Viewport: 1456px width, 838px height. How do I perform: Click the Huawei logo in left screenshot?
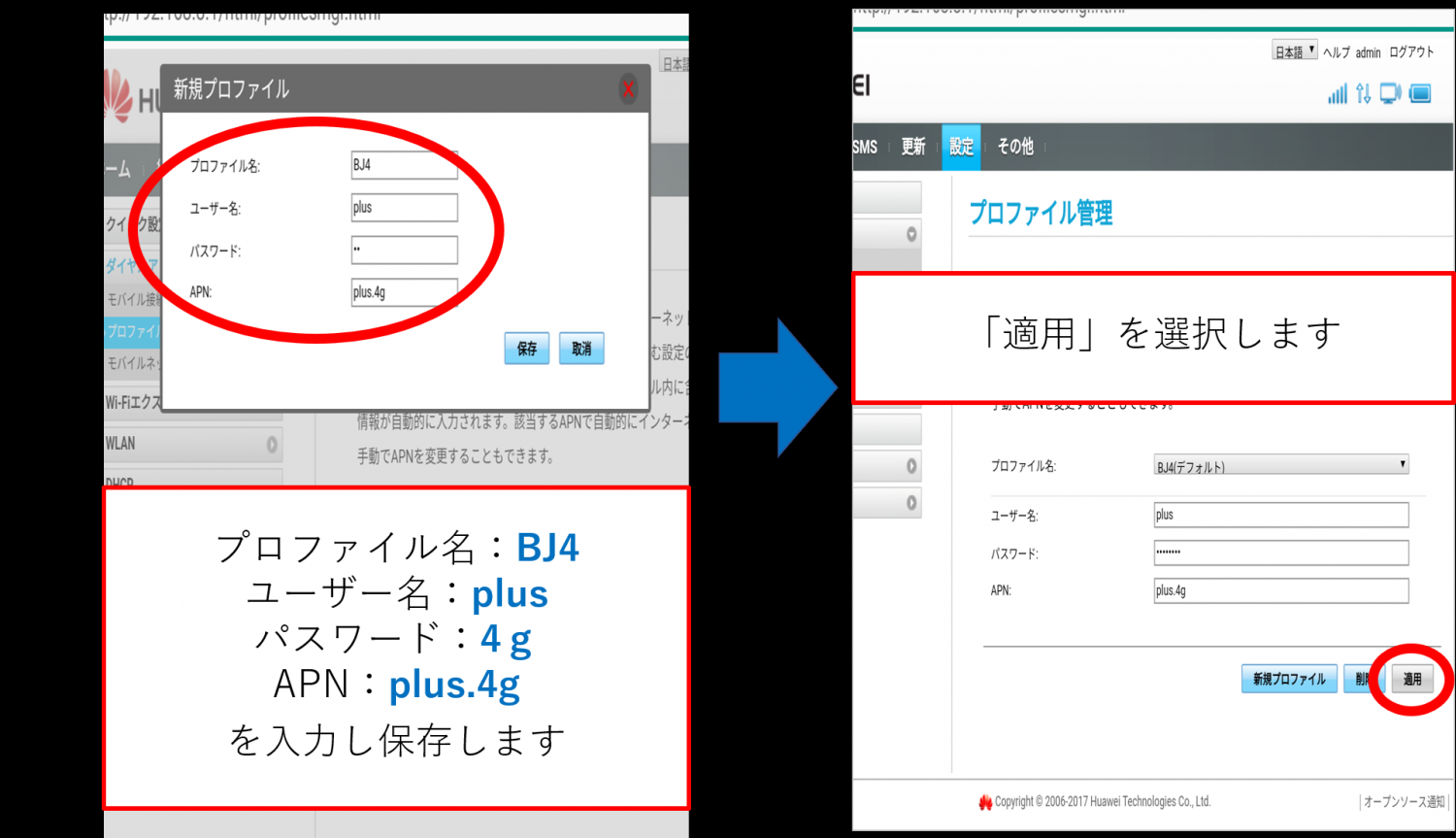[x=120, y=96]
